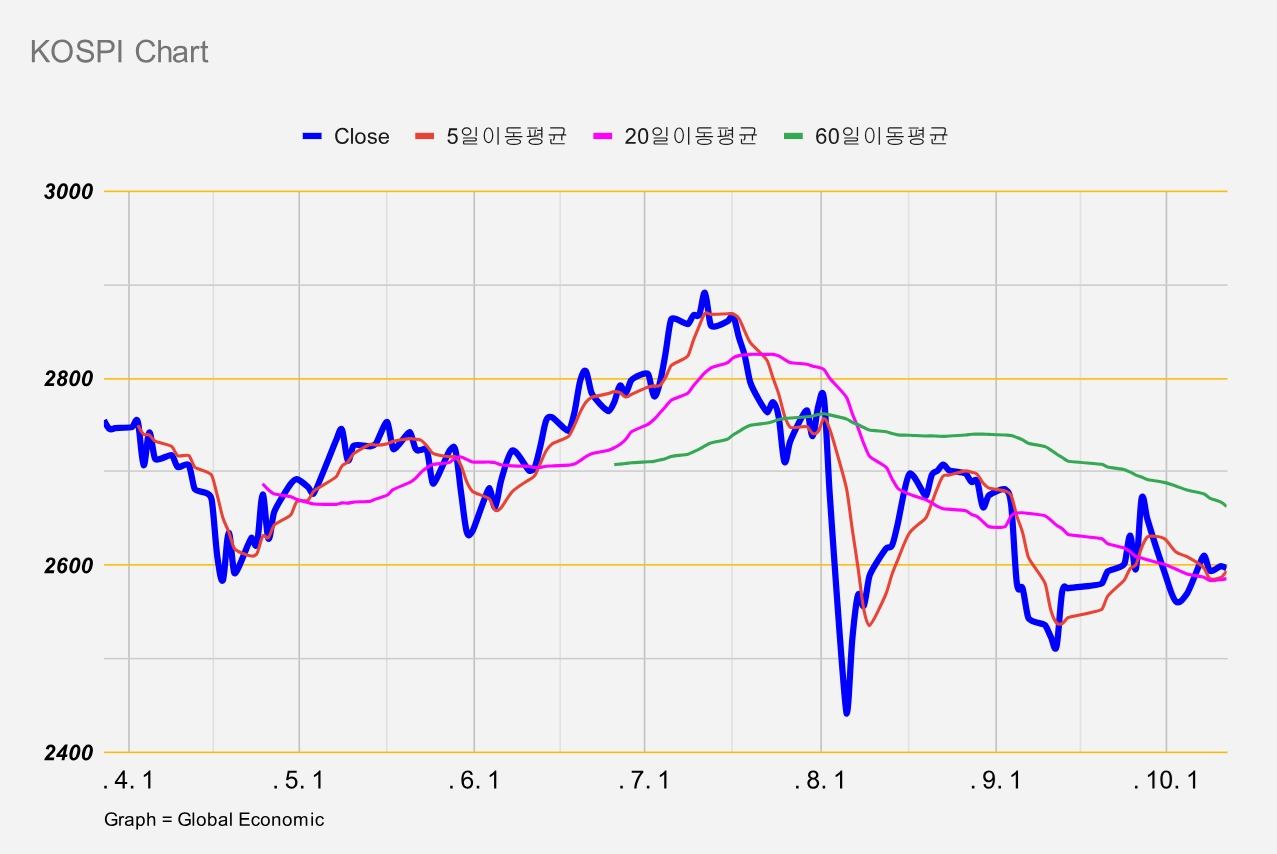Toggle the 60일이동평균 legend label

881,137
